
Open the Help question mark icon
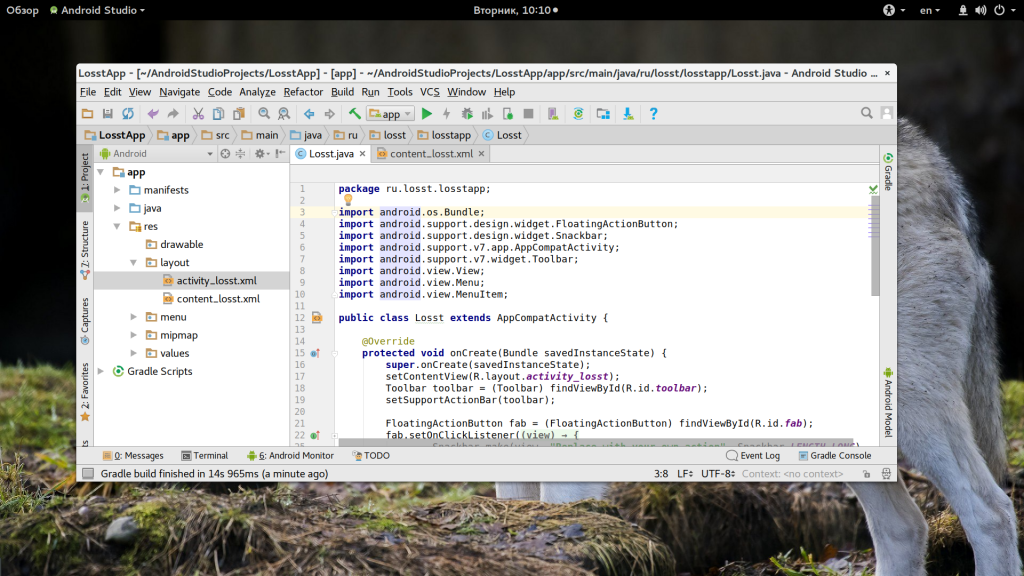point(653,114)
